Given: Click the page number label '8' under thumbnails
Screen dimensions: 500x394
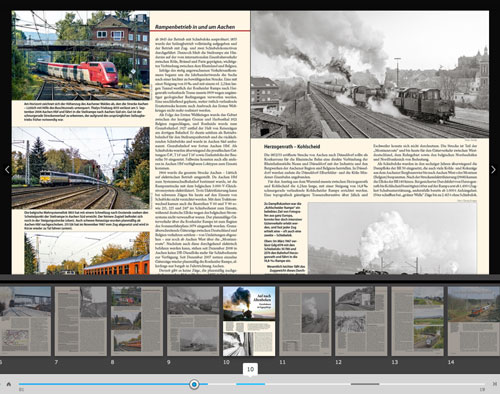Looking at the screenshot, I should (x=113, y=362).
